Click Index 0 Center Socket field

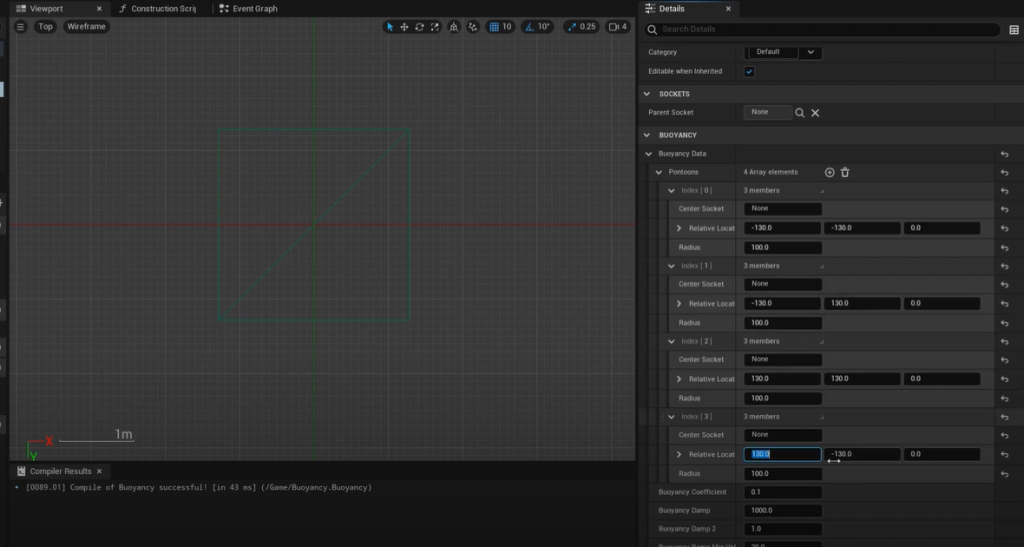[x=783, y=209]
